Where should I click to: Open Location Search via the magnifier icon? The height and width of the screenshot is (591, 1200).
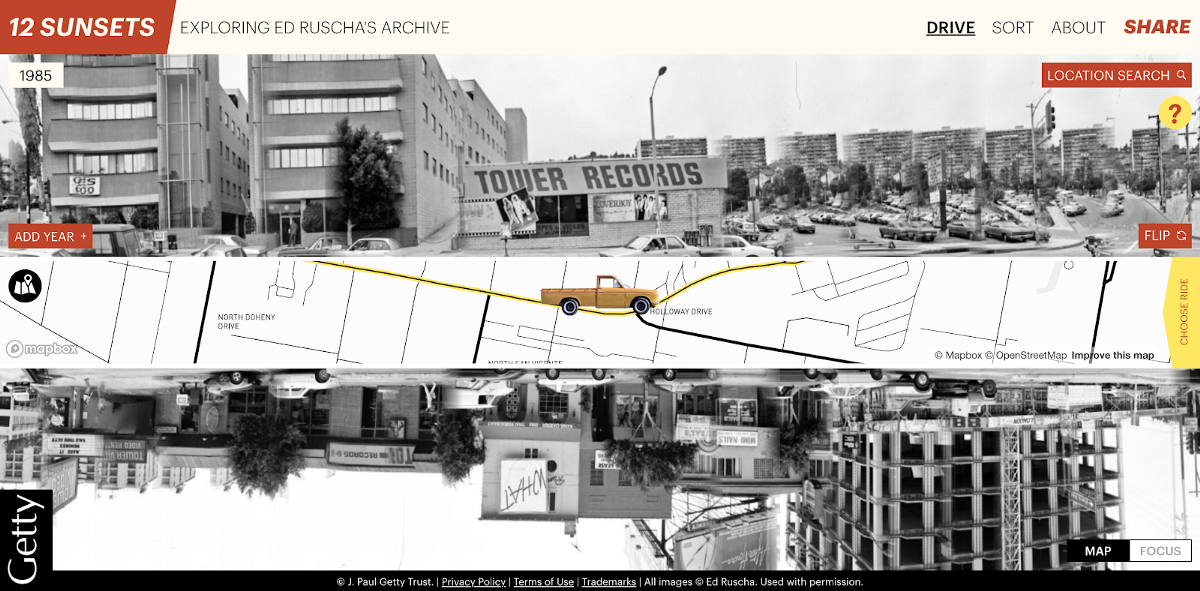[x=1181, y=74]
